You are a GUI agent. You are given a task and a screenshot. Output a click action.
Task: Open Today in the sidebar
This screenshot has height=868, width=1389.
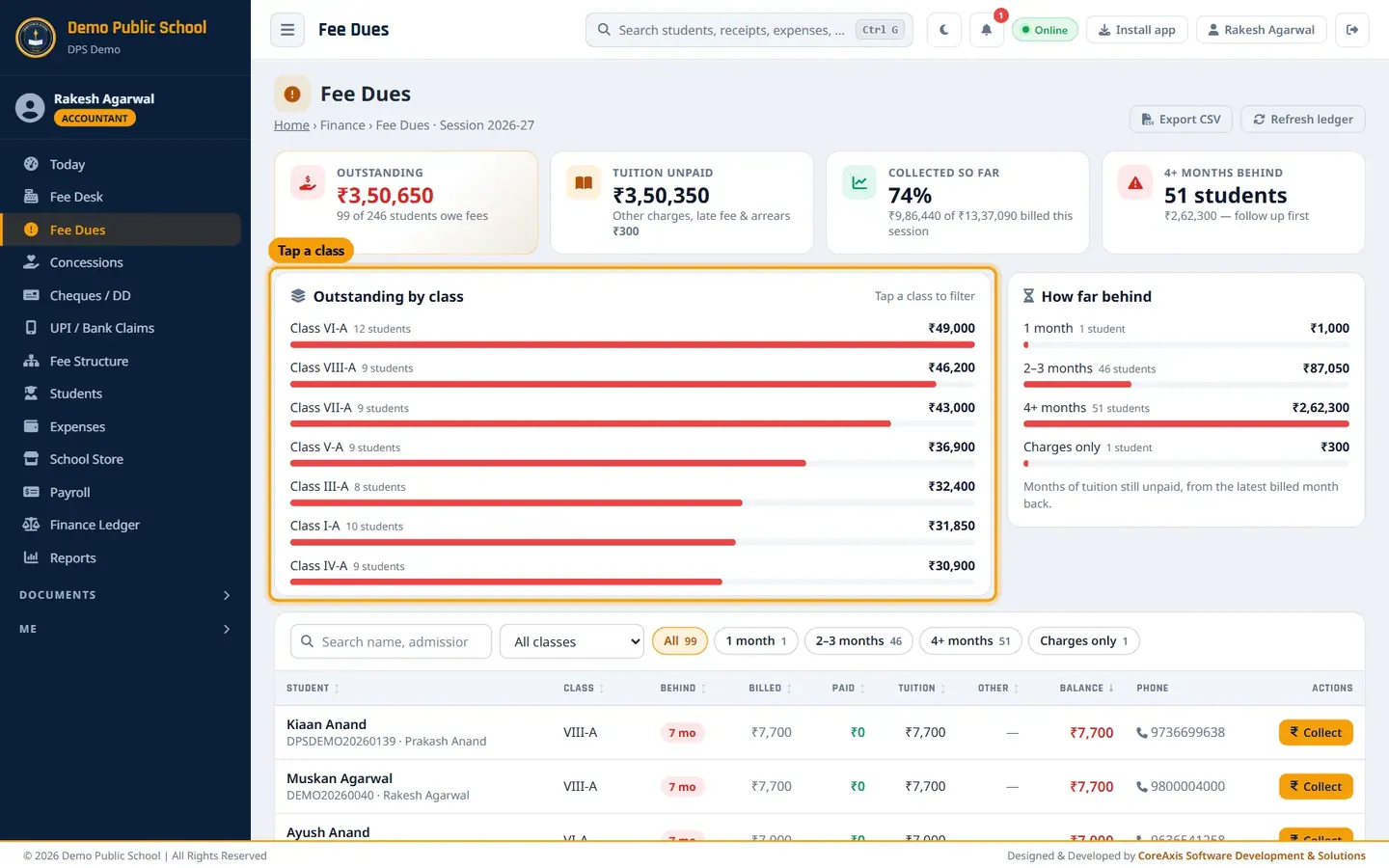coord(121,164)
